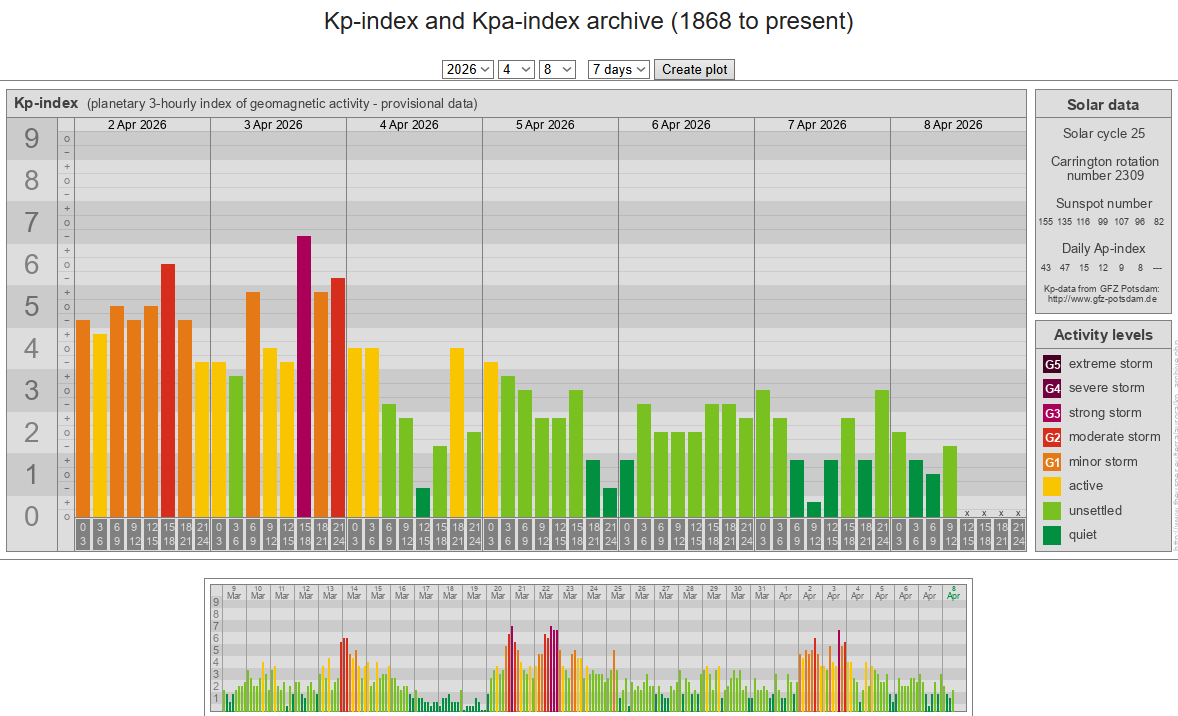Click the G5 extreme storm legend icon
The image size is (1178, 716).
(1052, 364)
